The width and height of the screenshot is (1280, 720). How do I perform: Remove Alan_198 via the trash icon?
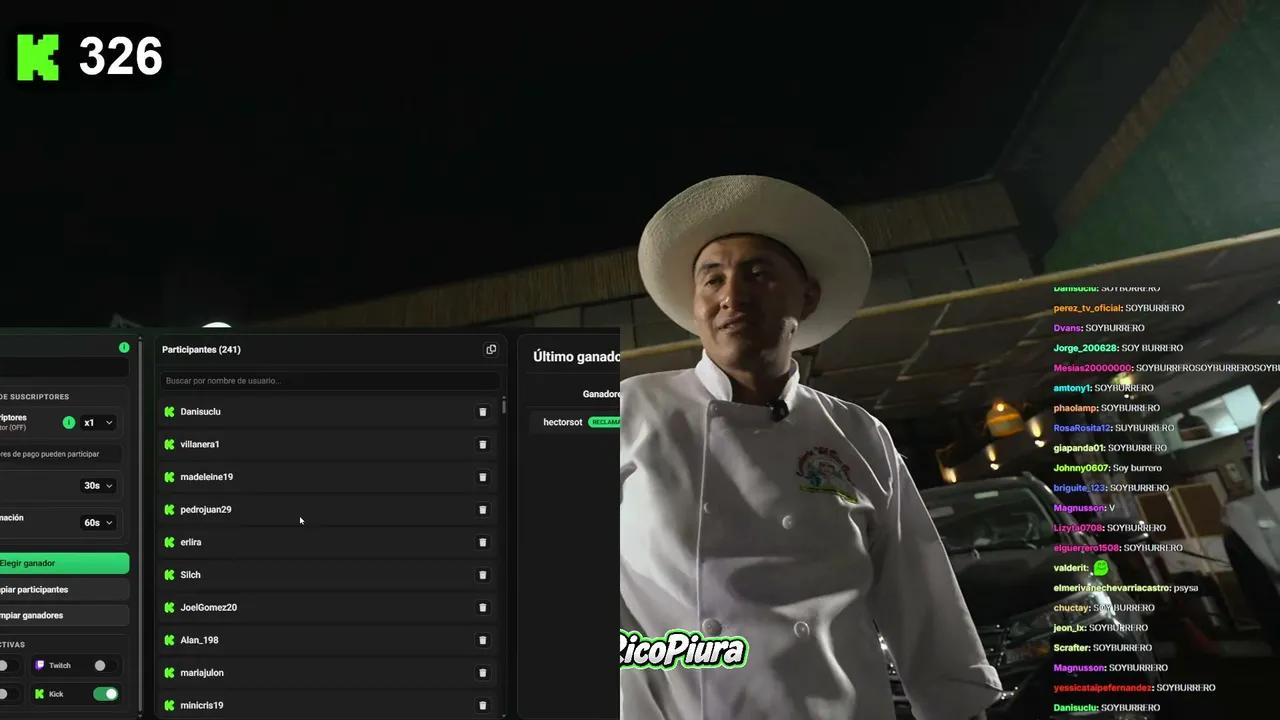click(483, 640)
